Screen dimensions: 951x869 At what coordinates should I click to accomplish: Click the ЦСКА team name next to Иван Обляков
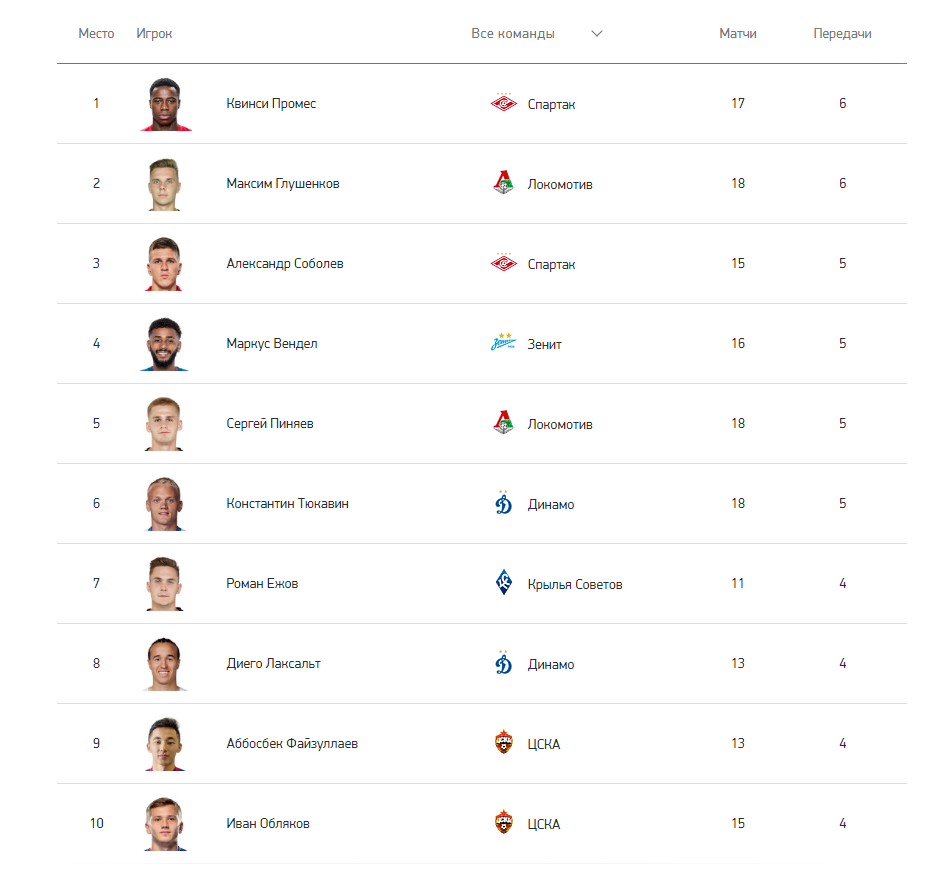pos(543,824)
